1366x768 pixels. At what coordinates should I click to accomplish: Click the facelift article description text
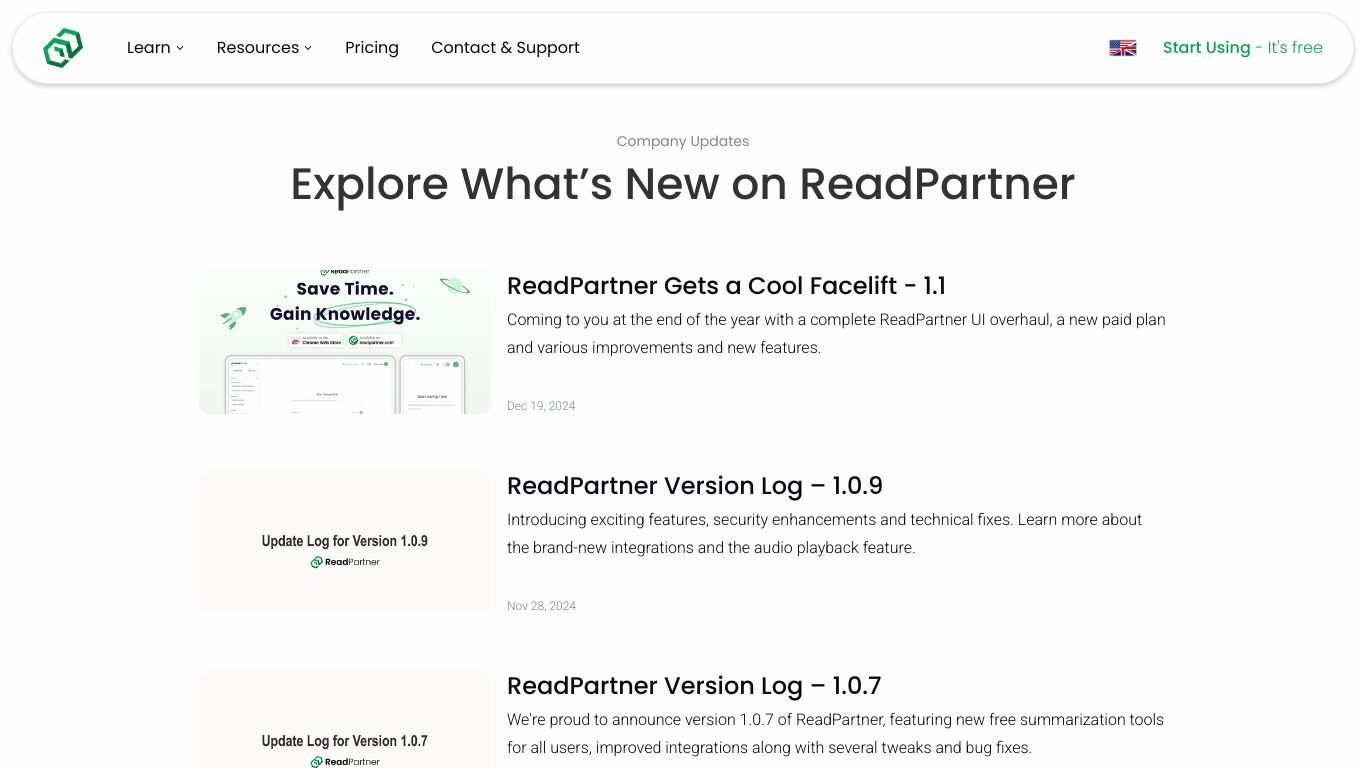(836, 334)
